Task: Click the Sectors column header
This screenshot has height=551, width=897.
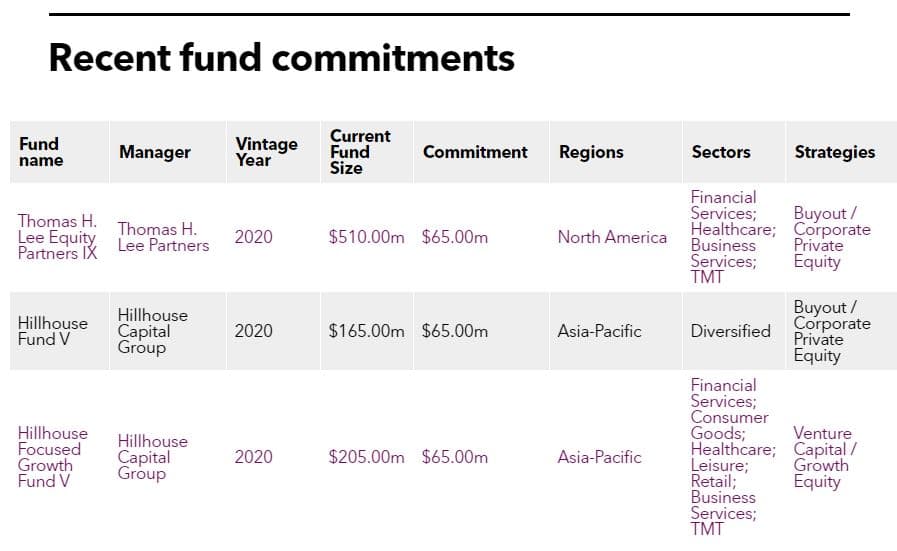Action: point(721,152)
